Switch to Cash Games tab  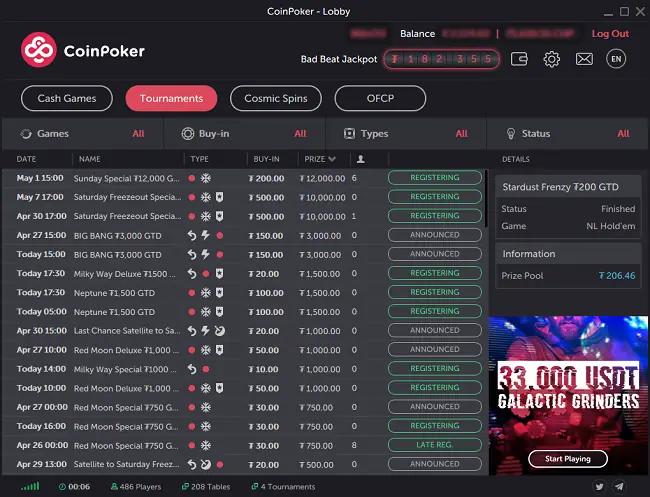tap(67, 98)
